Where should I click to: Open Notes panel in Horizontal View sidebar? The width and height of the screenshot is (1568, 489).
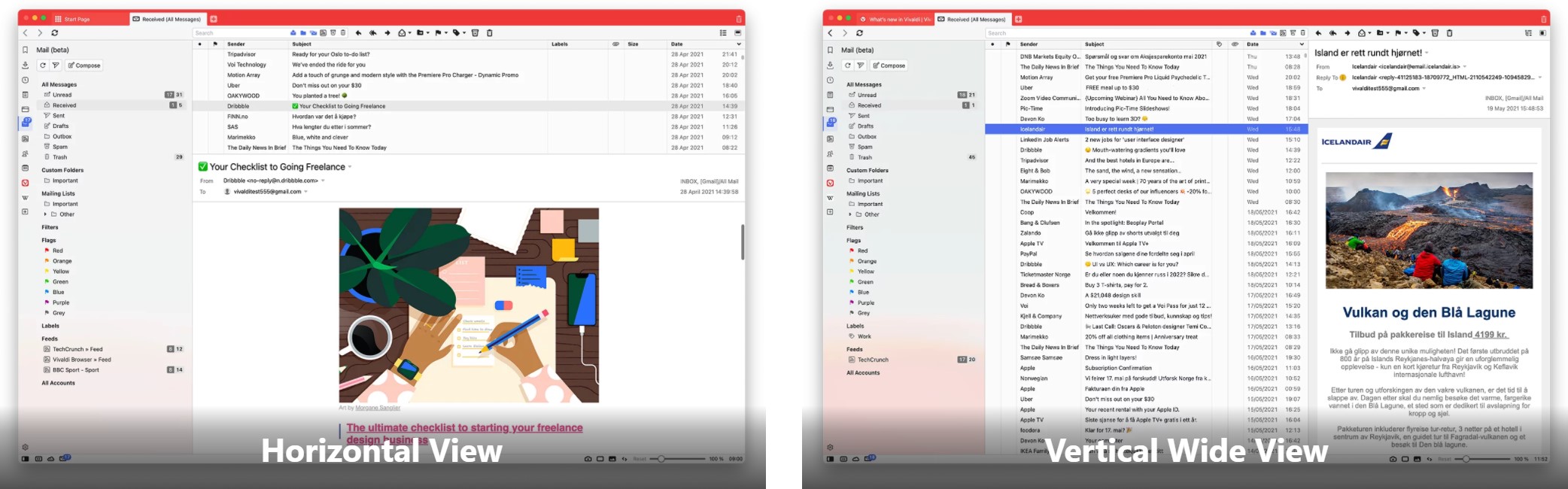point(25,95)
